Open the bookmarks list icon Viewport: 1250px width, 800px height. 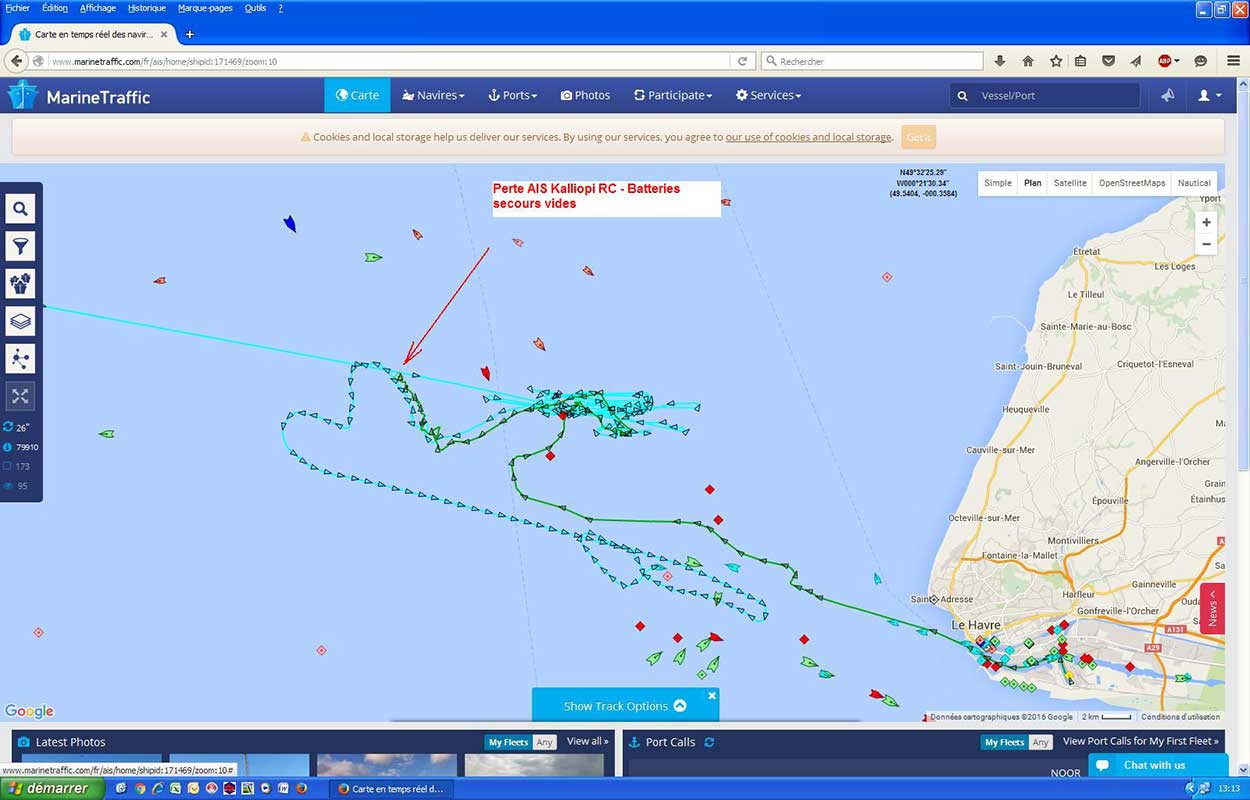tap(1080, 61)
